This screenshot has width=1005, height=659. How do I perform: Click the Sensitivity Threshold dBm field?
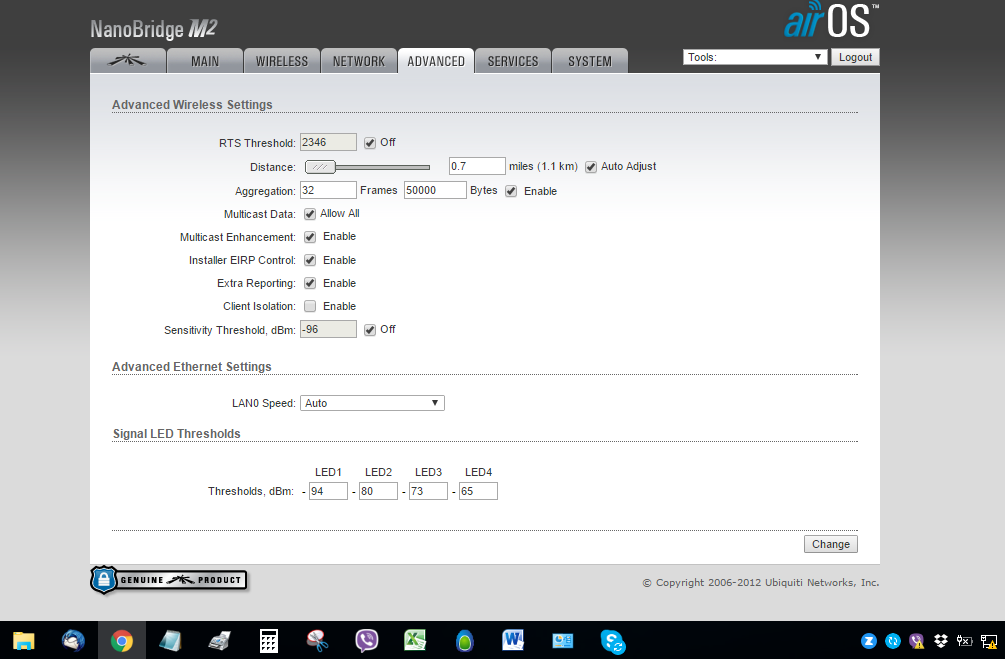(x=328, y=330)
